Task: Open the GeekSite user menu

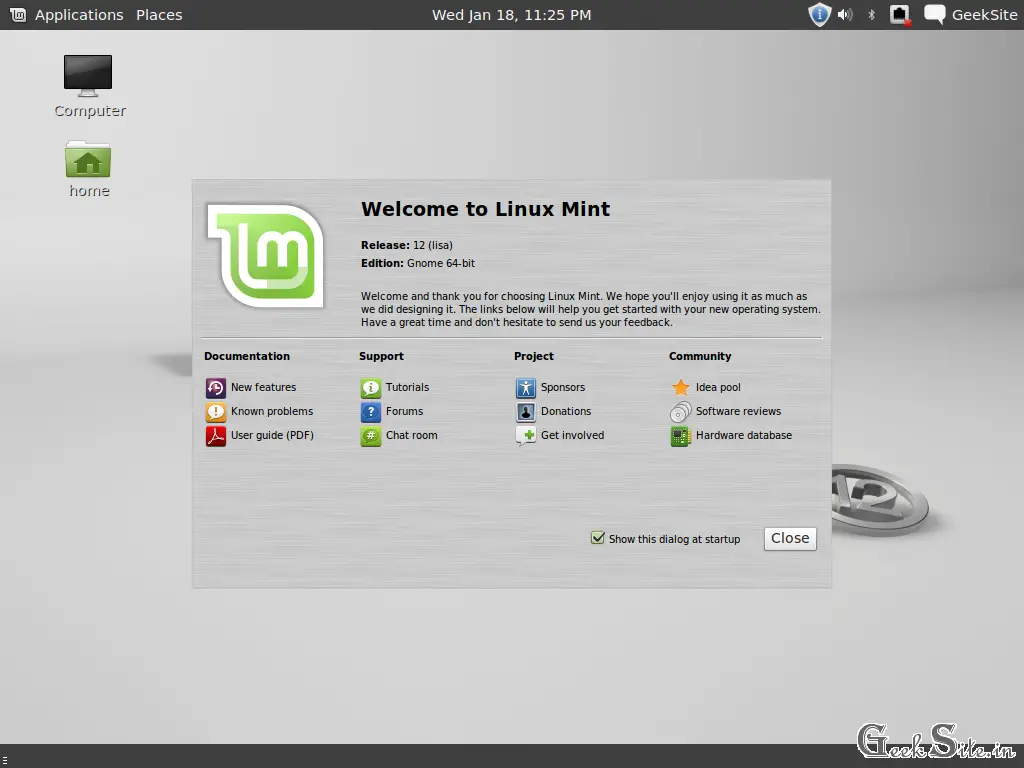Action: (x=984, y=15)
